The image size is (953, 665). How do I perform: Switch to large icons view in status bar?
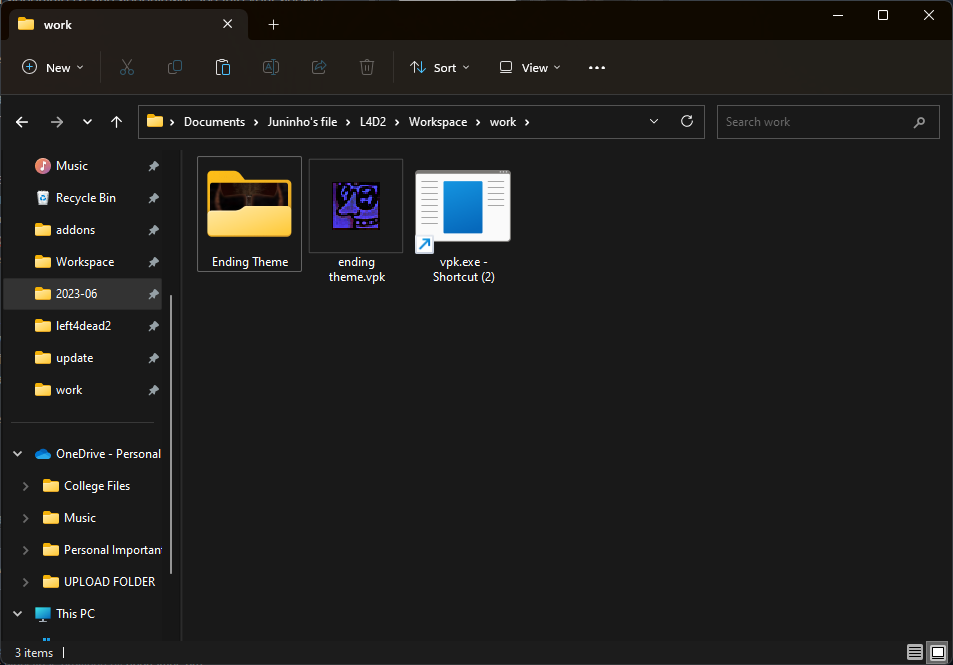coord(938,652)
